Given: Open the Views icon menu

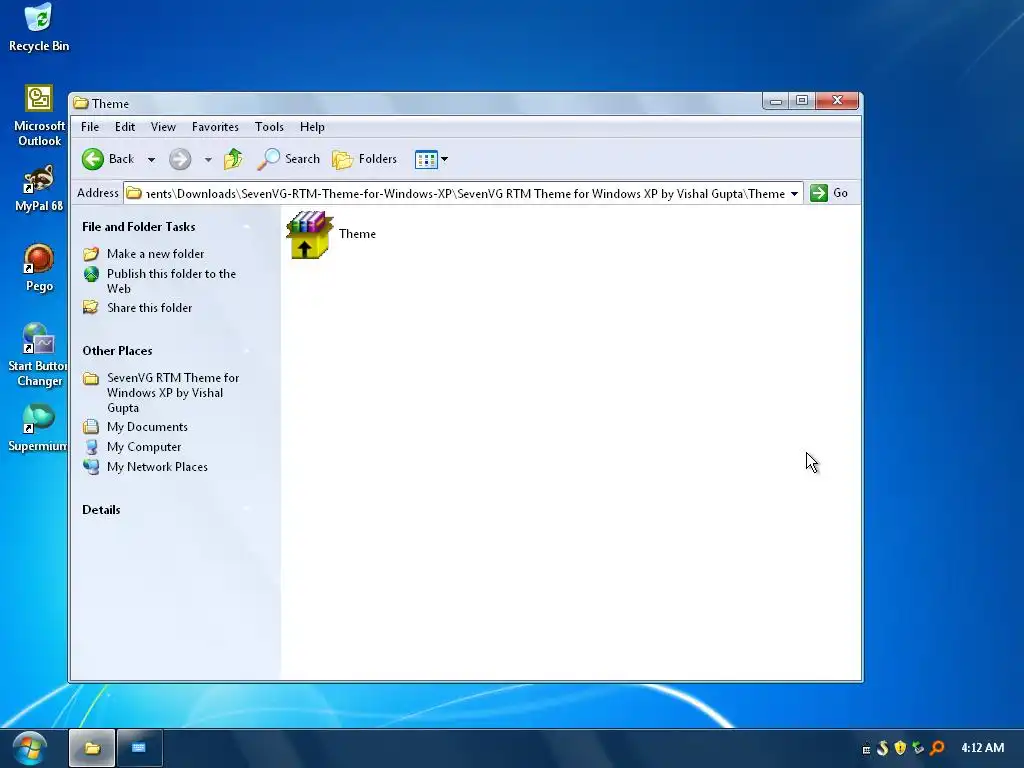Looking at the screenshot, I should pos(431,159).
